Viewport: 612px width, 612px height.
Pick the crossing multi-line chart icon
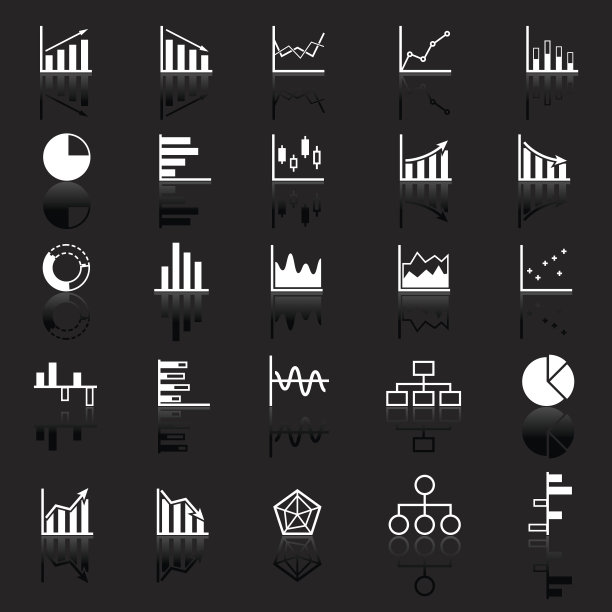coord(298,49)
